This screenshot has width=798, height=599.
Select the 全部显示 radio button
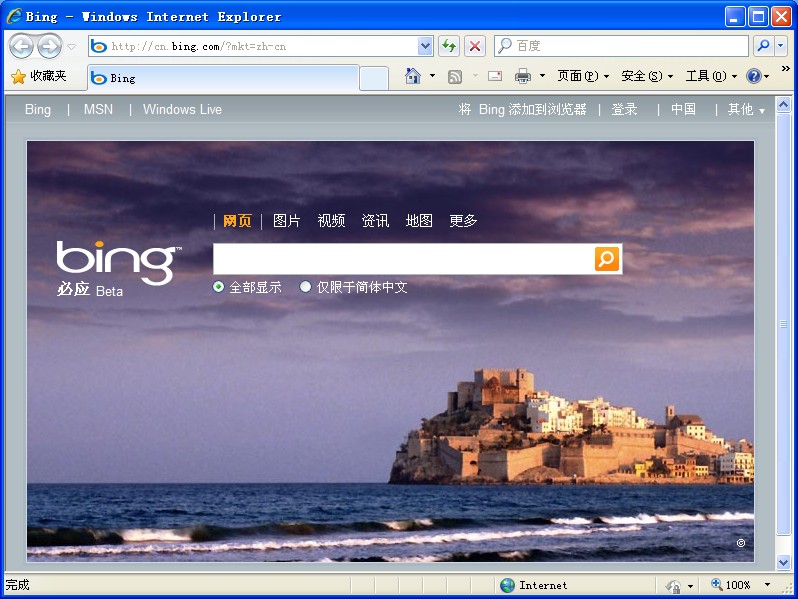point(218,287)
